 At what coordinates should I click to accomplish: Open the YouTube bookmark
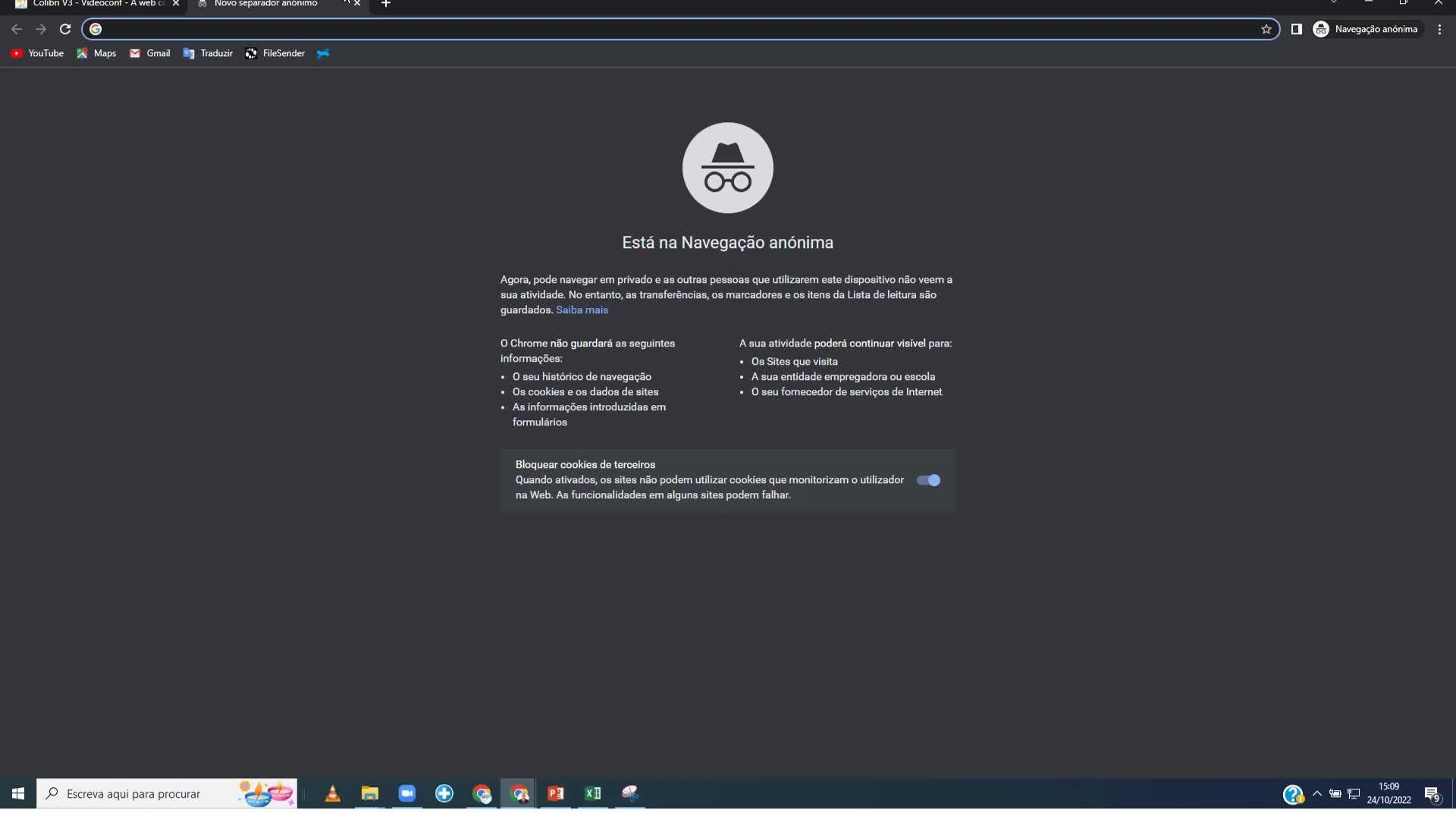[37, 53]
